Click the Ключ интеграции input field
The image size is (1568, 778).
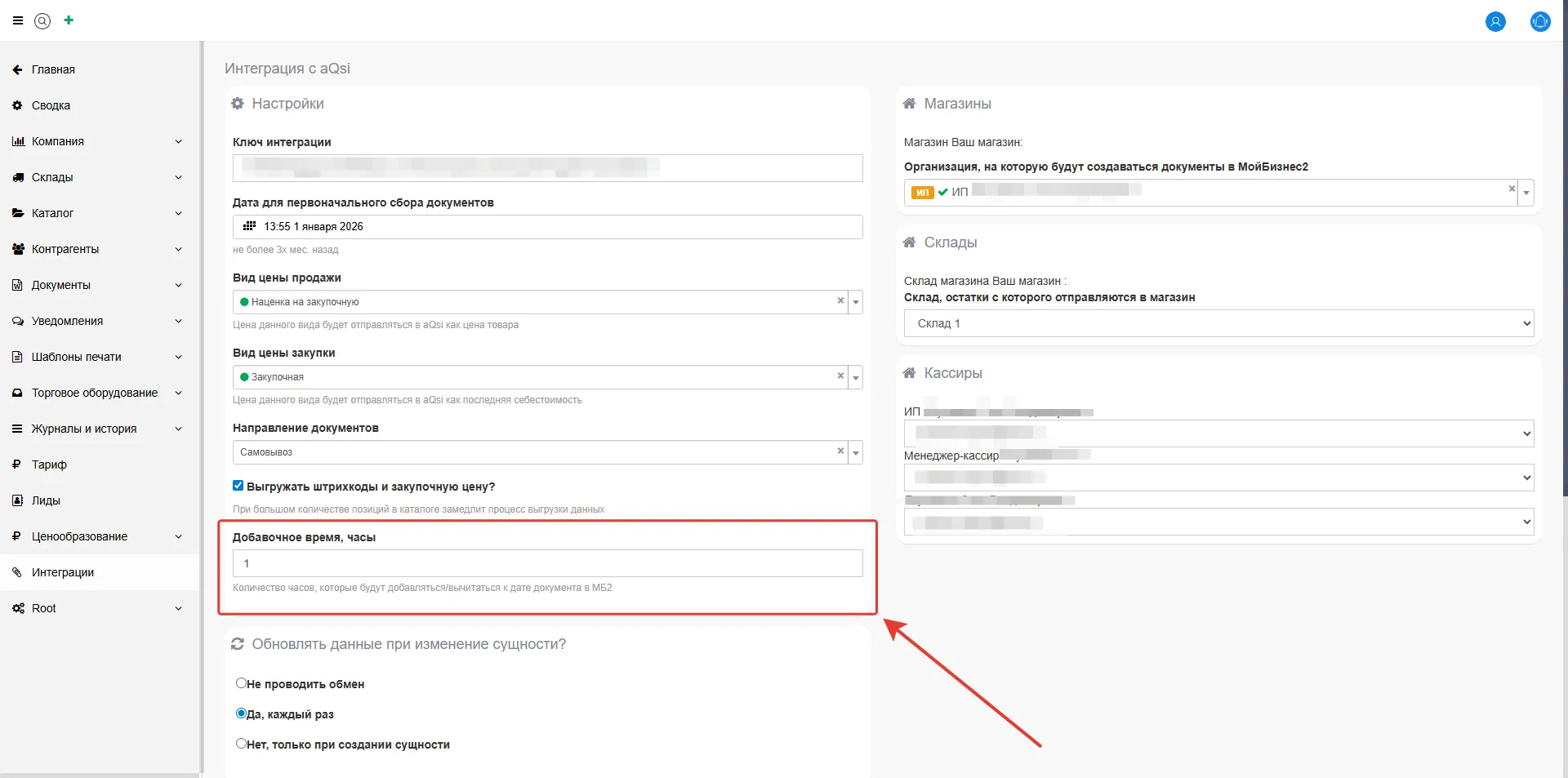tap(547, 168)
